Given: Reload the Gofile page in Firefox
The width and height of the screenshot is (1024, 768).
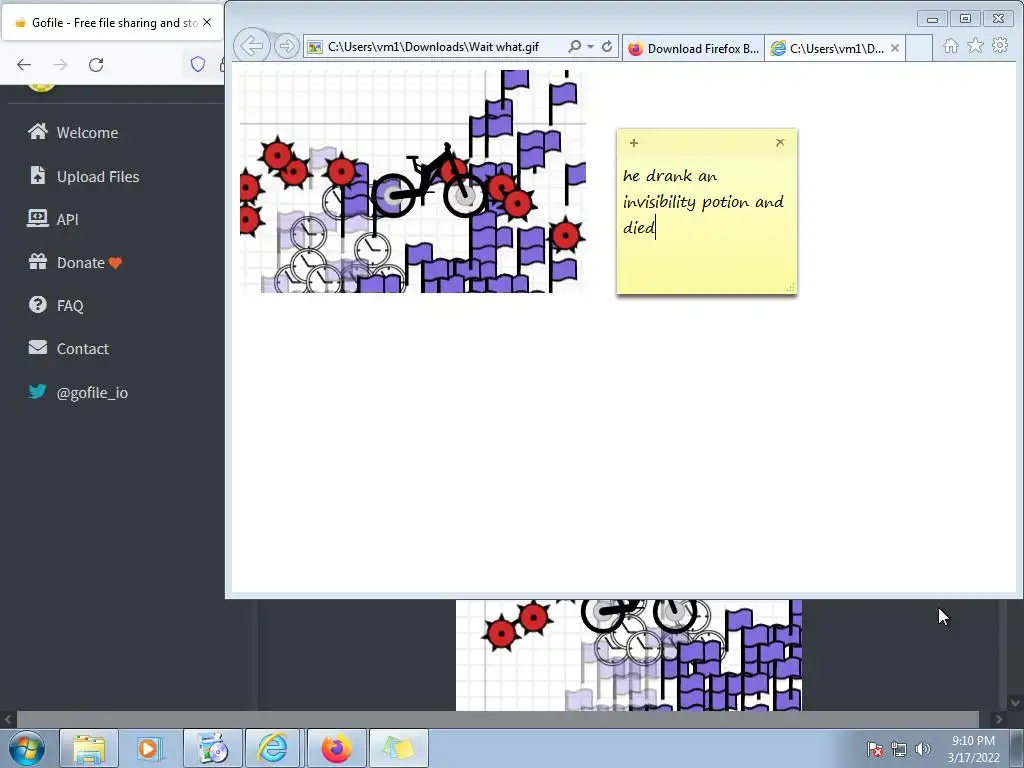Looking at the screenshot, I should pos(96,65).
